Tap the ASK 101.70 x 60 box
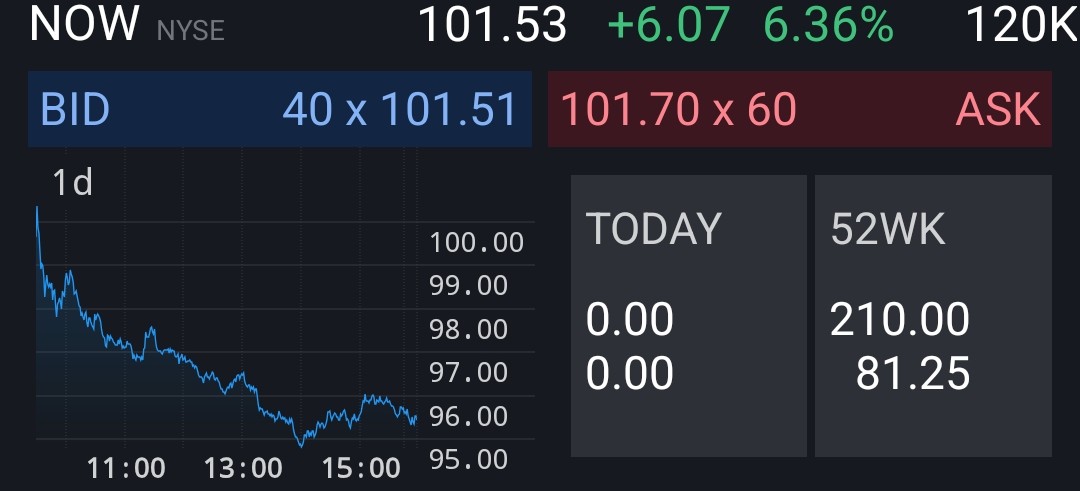This screenshot has width=1080, height=491. tap(800, 109)
